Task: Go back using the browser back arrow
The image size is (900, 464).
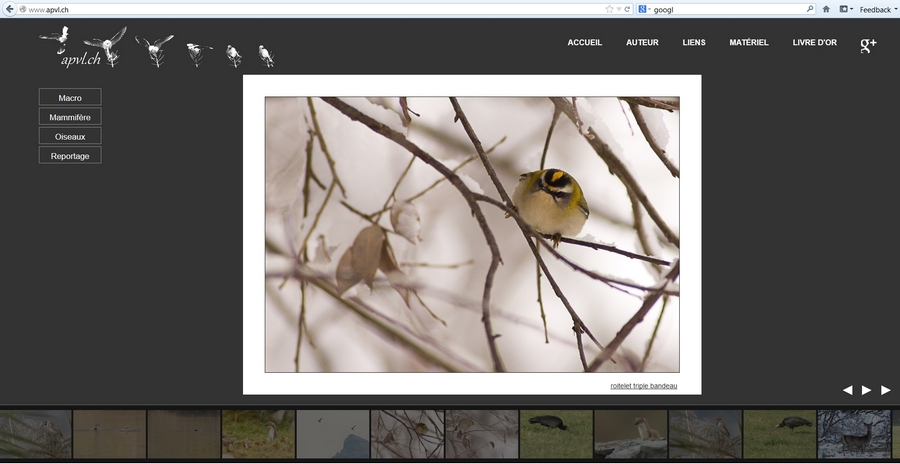Action: pos(9,9)
